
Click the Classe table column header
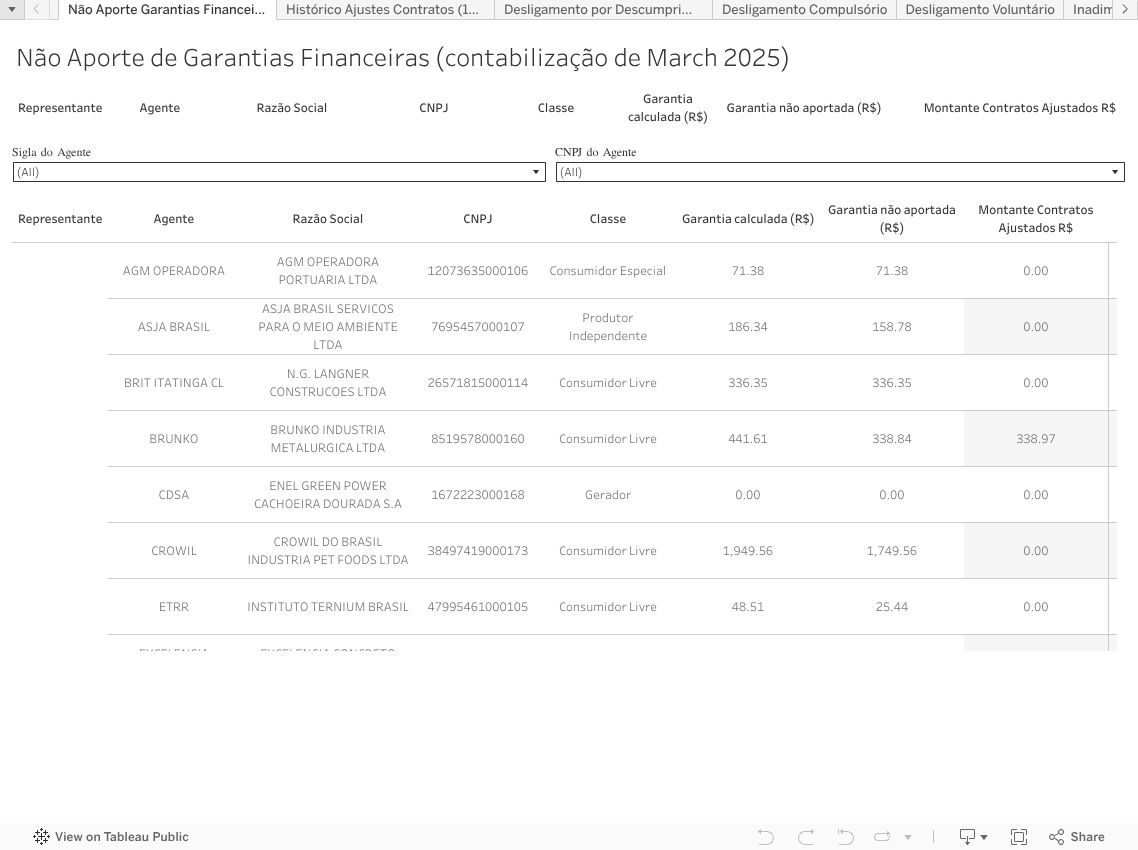pos(607,218)
